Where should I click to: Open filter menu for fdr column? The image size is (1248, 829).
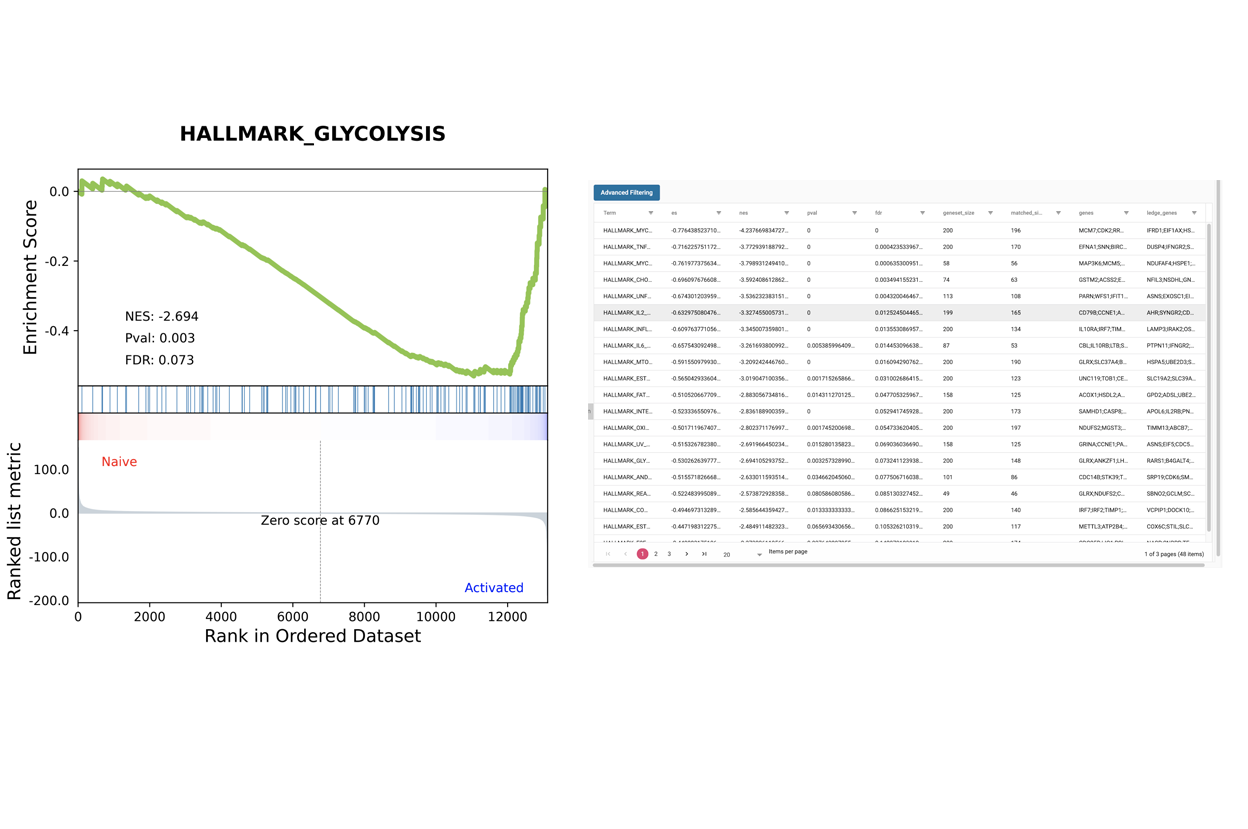[923, 213]
